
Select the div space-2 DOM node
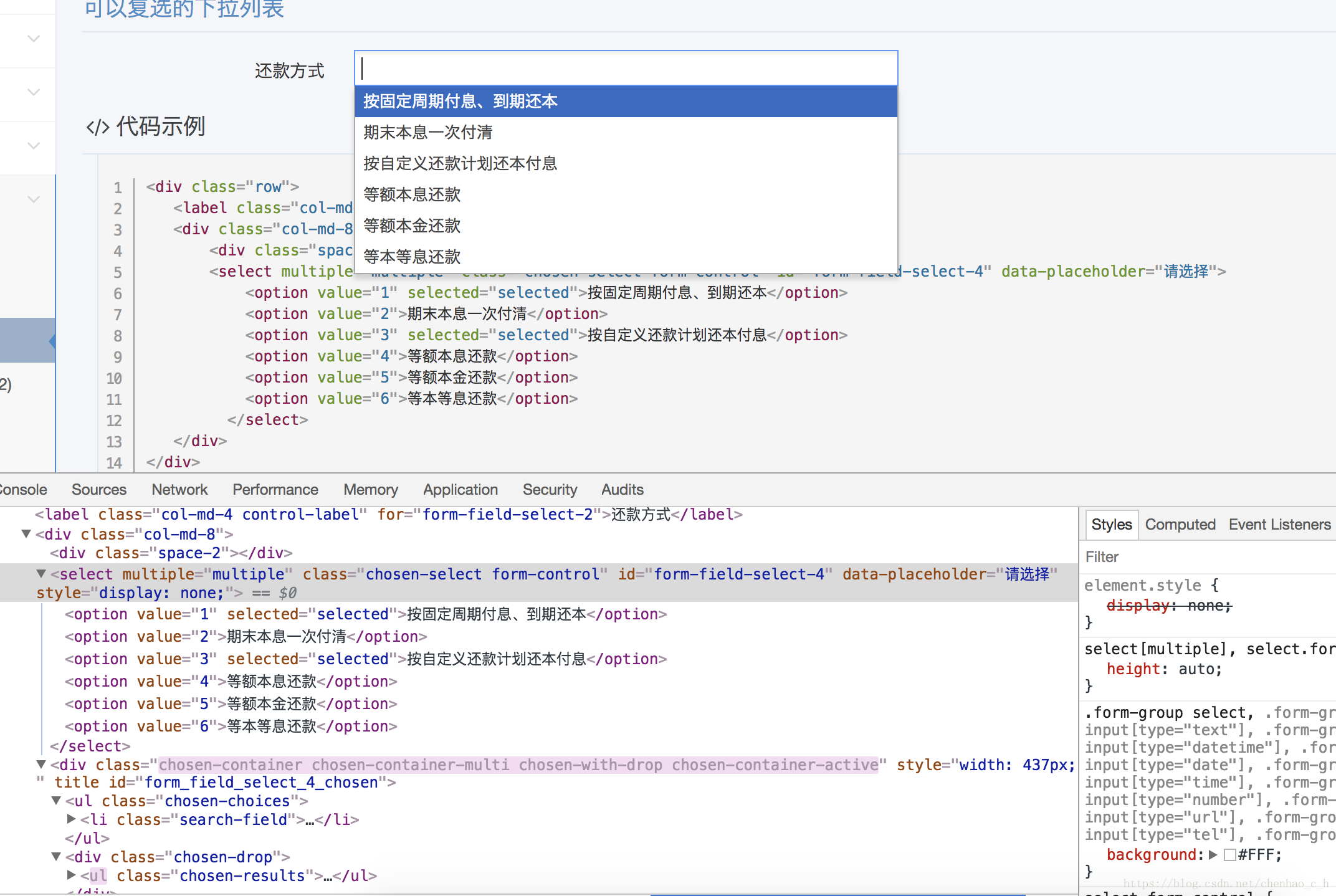tap(171, 553)
